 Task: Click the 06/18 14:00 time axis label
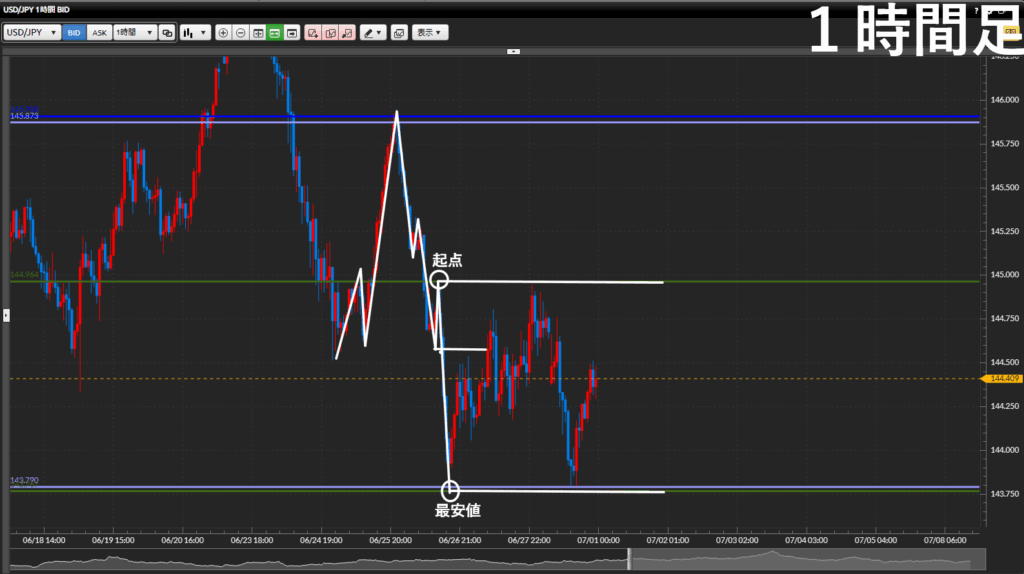pyautogui.click(x=44, y=540)
